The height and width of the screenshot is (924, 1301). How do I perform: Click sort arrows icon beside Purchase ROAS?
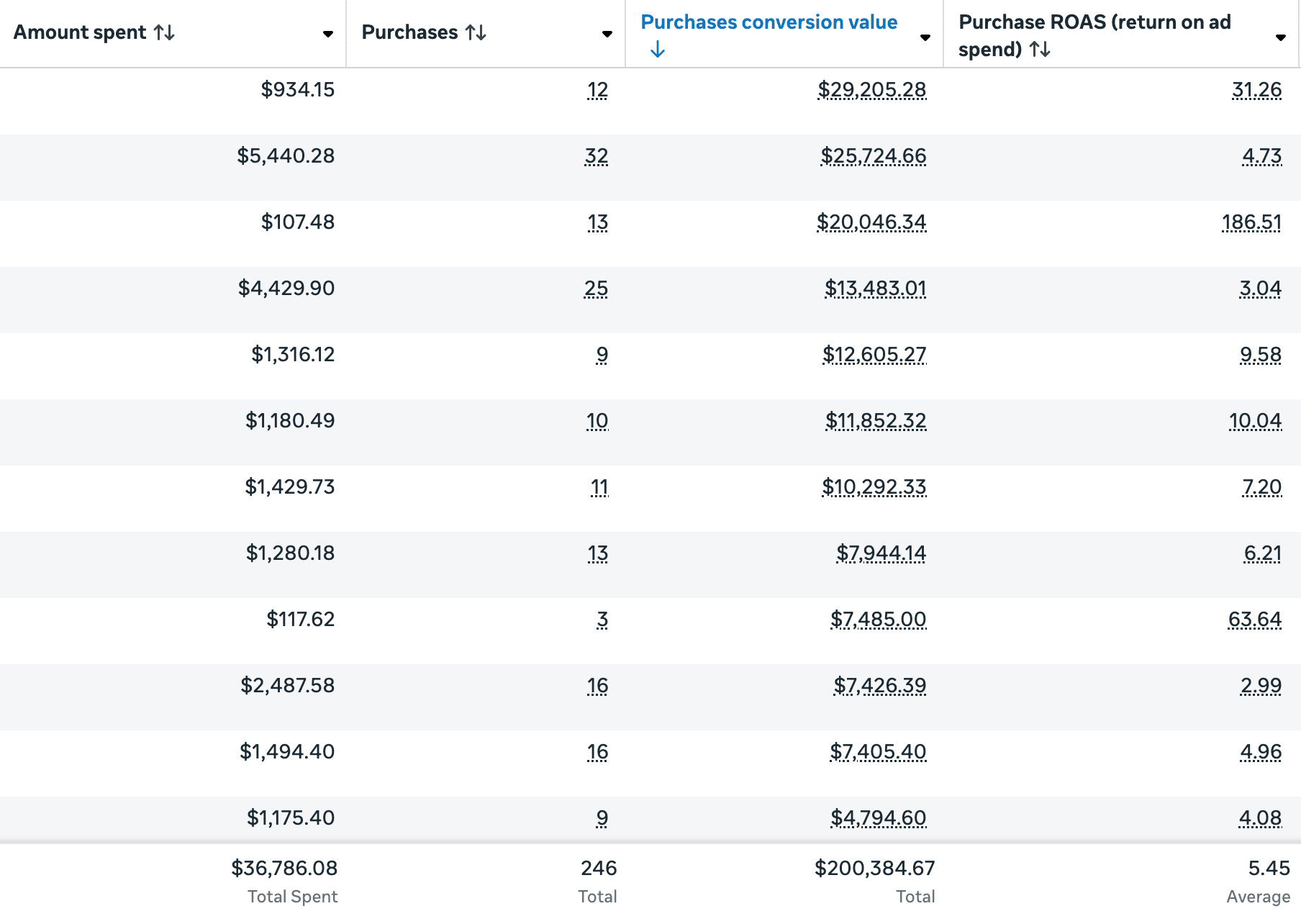point(1040,50)
